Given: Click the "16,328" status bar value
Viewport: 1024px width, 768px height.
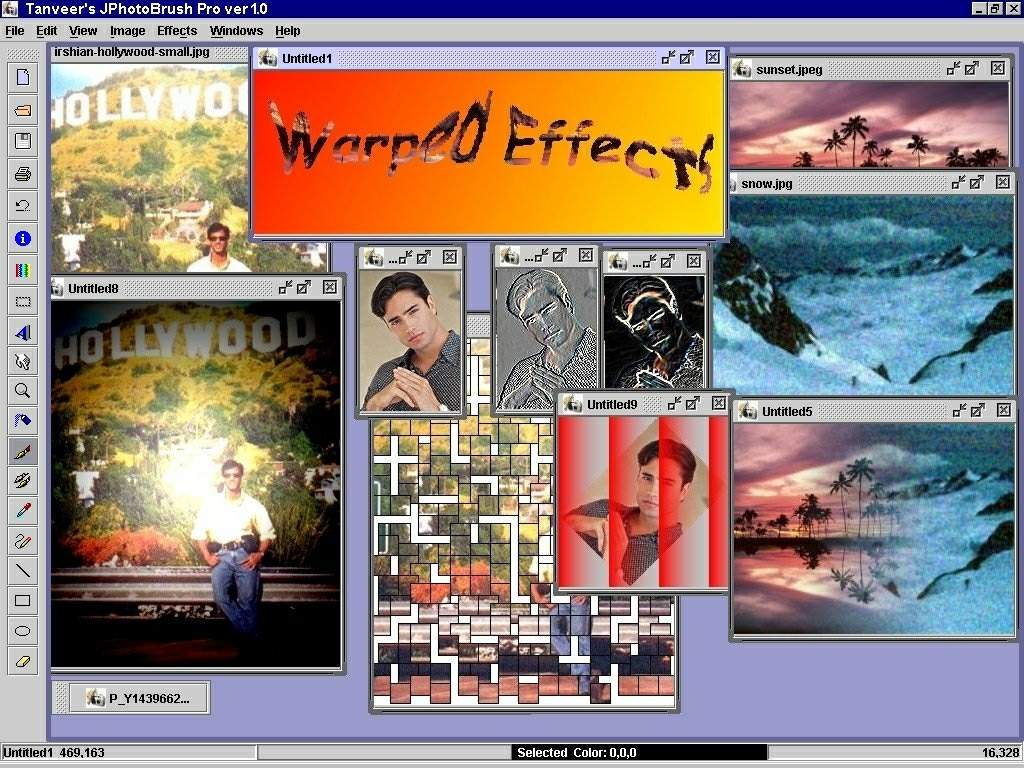Looking at the screenshot, I should [x=1000, y=752].
